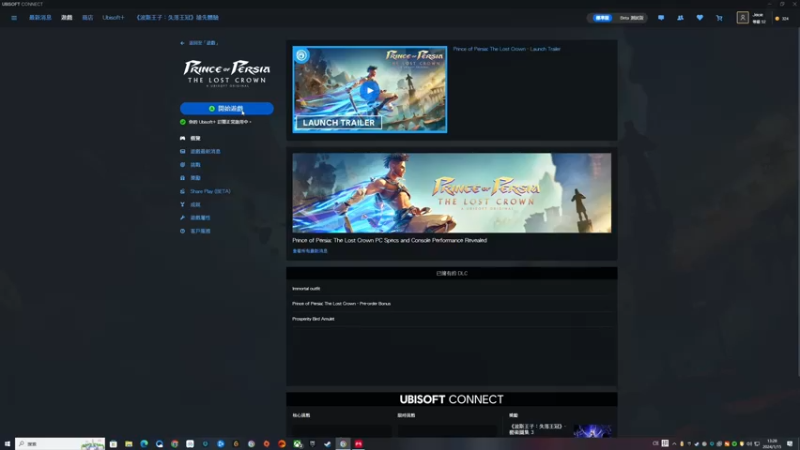800x450 pixels.
Task: Open the Prince of Persia artbook reward item
Action: [560, 430]
